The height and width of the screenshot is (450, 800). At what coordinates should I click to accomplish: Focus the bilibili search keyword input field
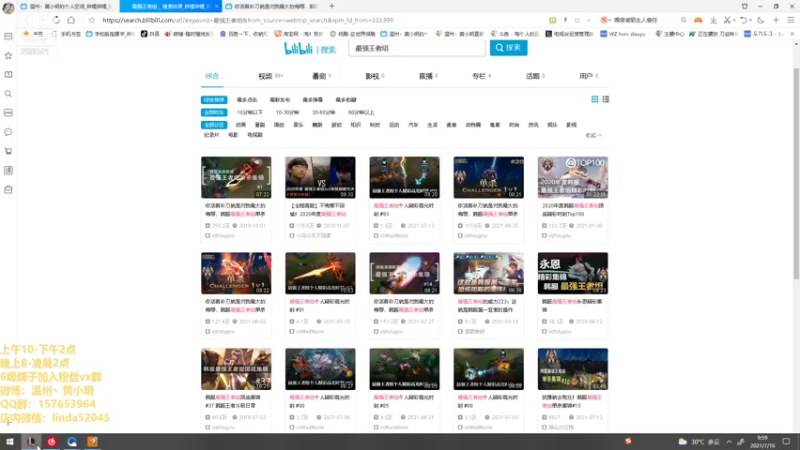416,48
